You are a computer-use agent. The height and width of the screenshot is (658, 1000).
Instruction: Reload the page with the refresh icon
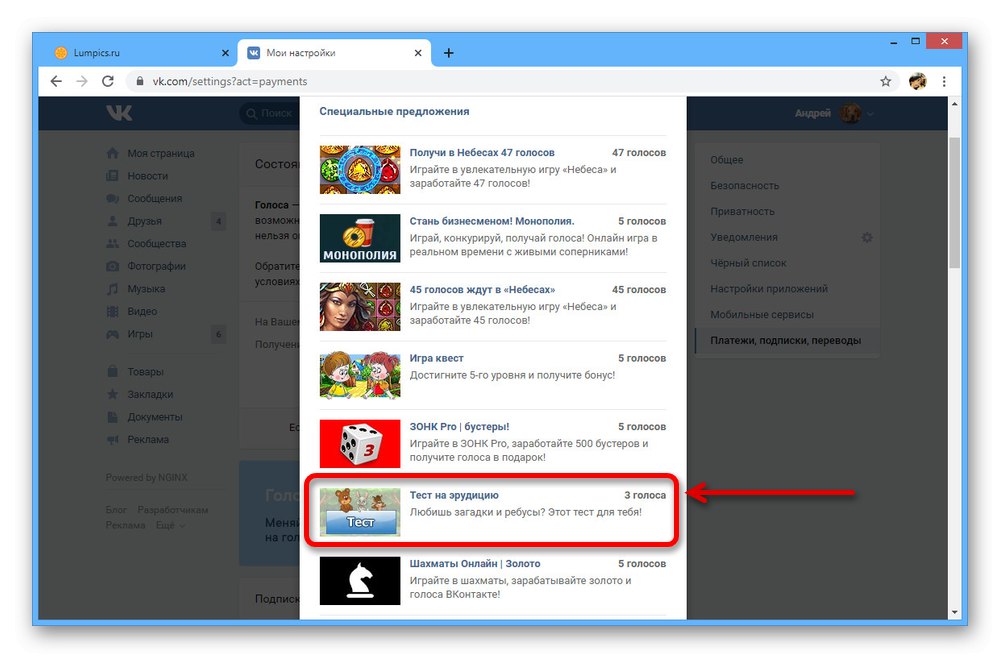(108, 81)
